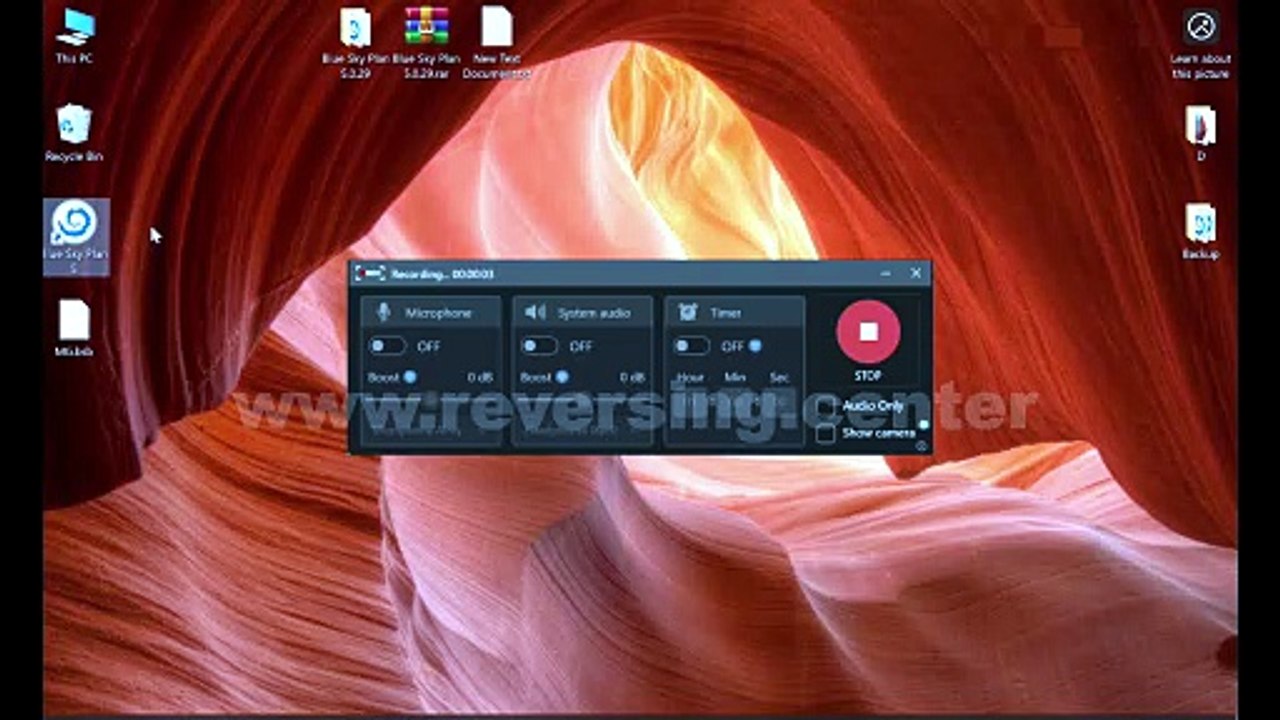Click the System audio Boost info dot

point(562,377)
